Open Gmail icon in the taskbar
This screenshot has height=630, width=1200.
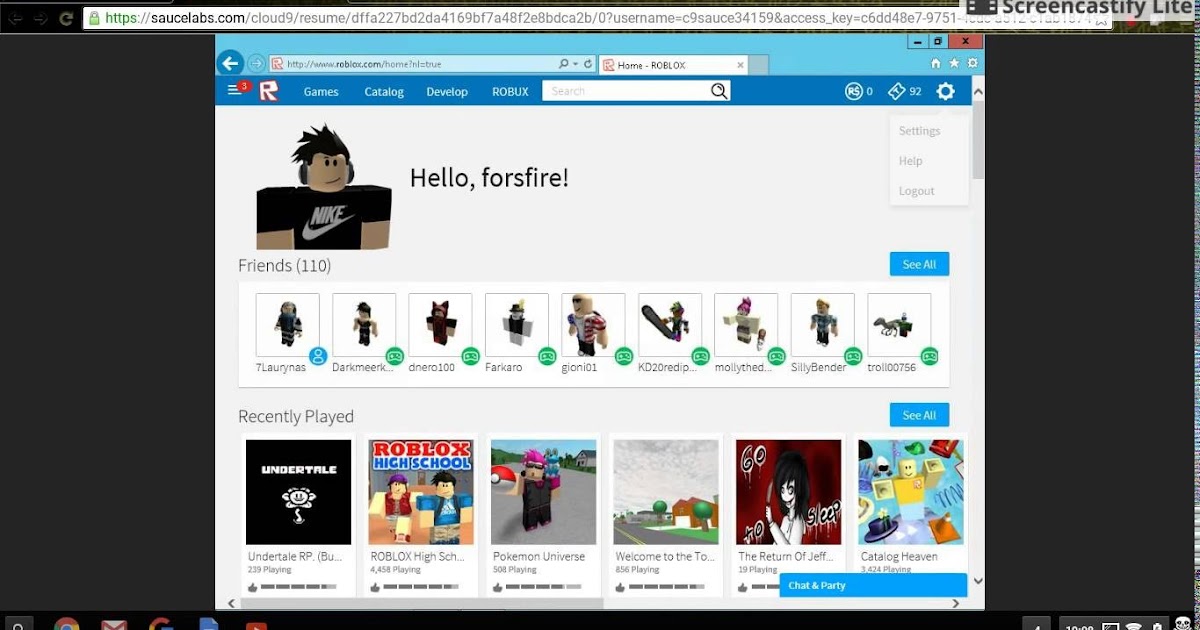tap(114, 626)
